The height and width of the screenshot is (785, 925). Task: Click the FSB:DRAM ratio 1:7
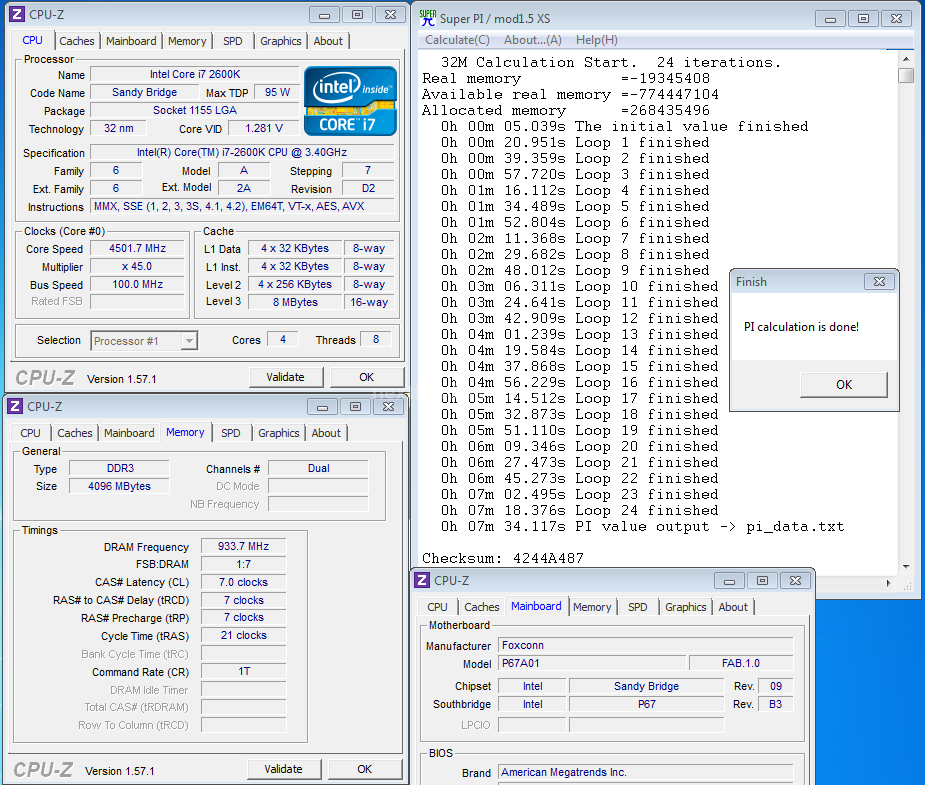pos(244,564)
